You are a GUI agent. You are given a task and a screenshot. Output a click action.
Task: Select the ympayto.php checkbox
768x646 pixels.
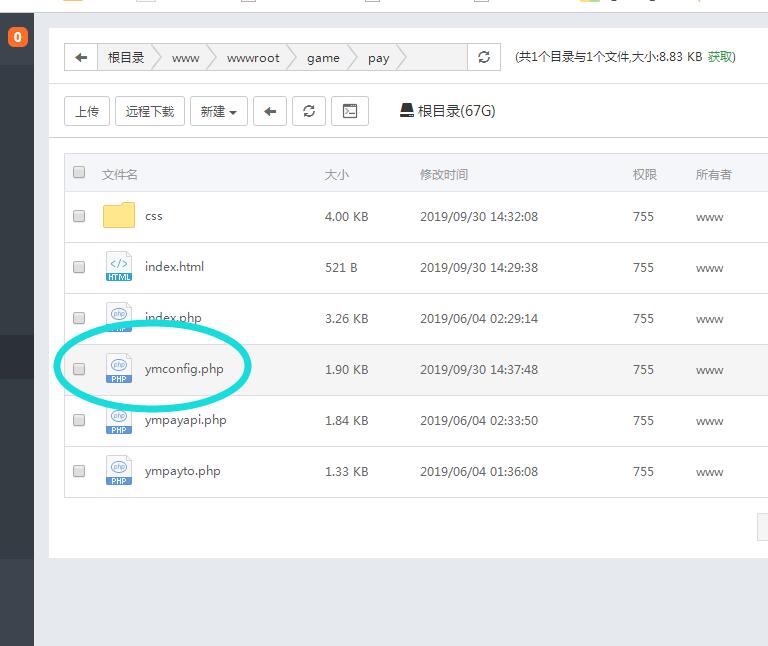(79, 471)
